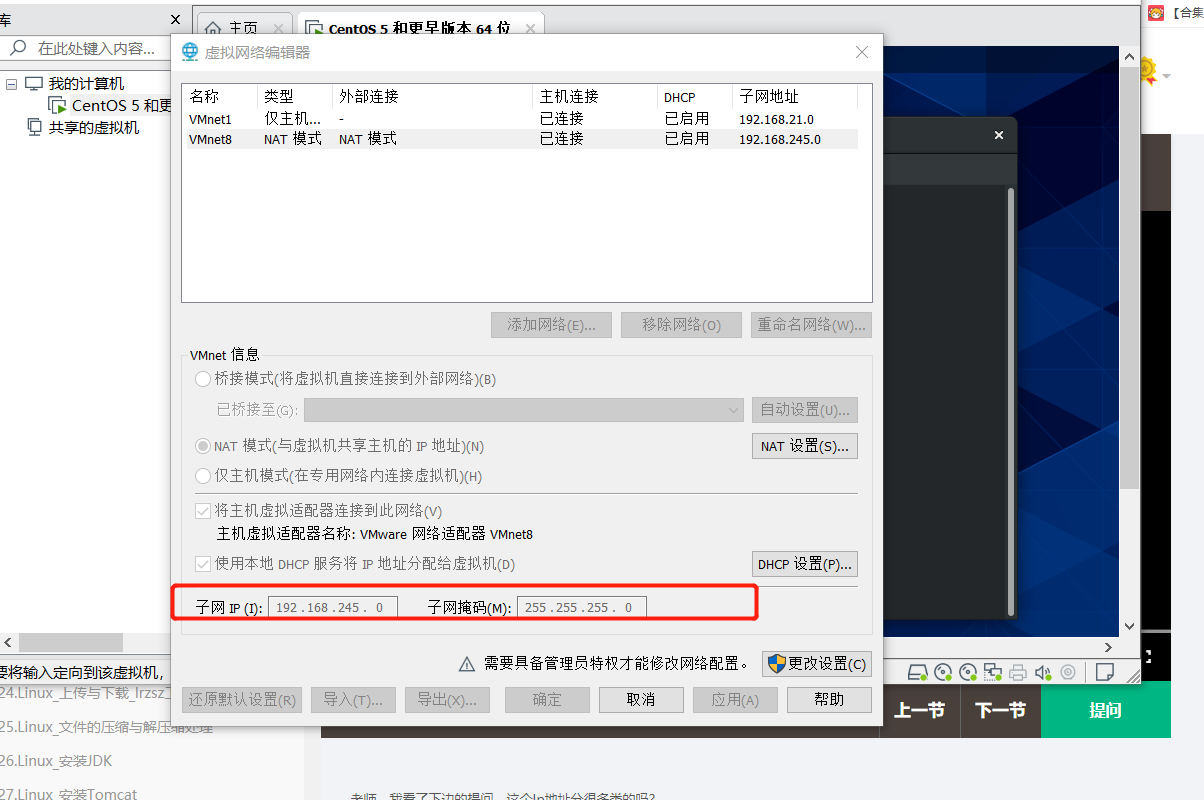Toggle use local DHCP service checkbox

[203, 564]
